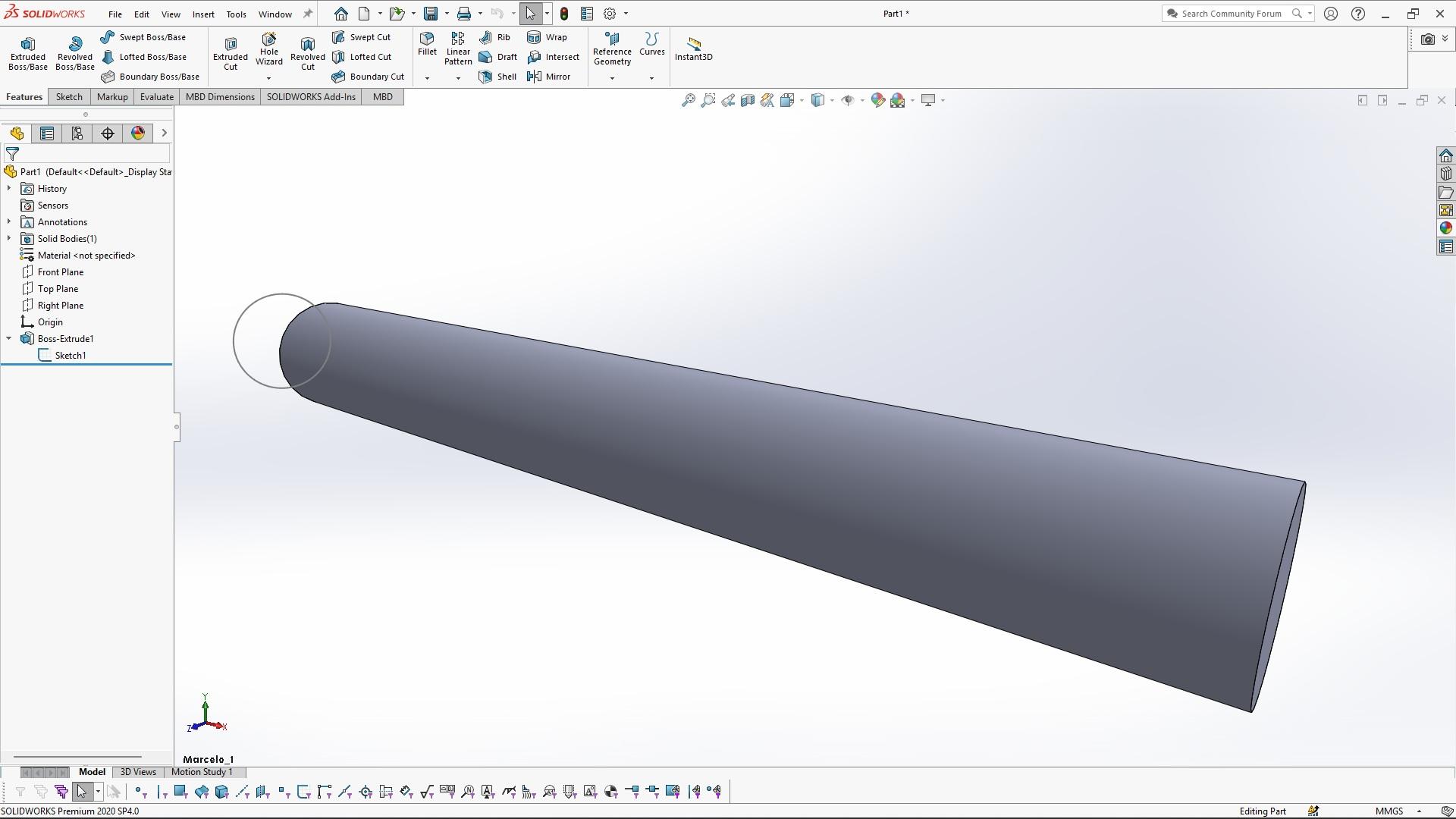Viewport: 1456px width, 819px height.
Task: Open the Insert menu
Action: coord(203,14)
